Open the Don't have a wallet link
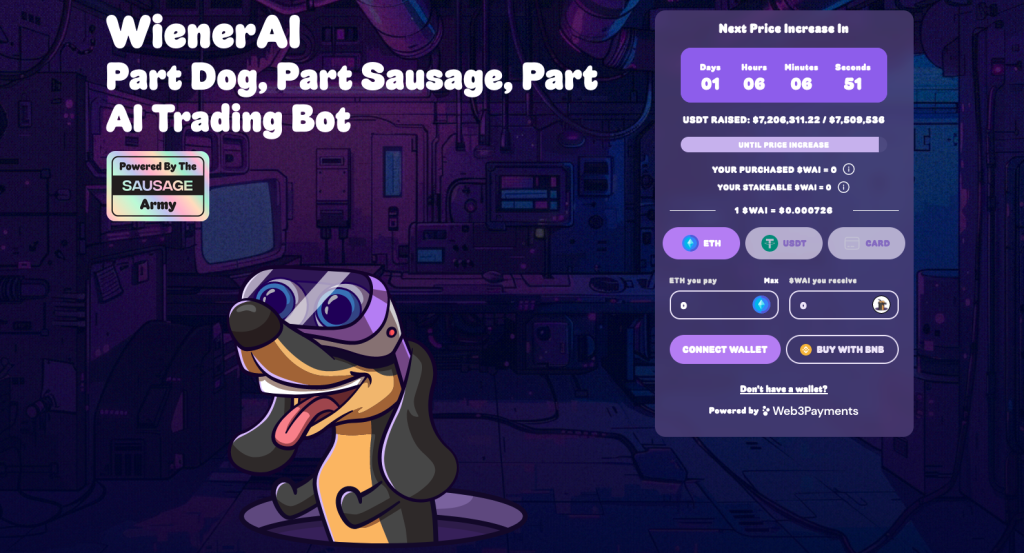Viewport: 1024px width, 553px height. [x=784, y=389]
